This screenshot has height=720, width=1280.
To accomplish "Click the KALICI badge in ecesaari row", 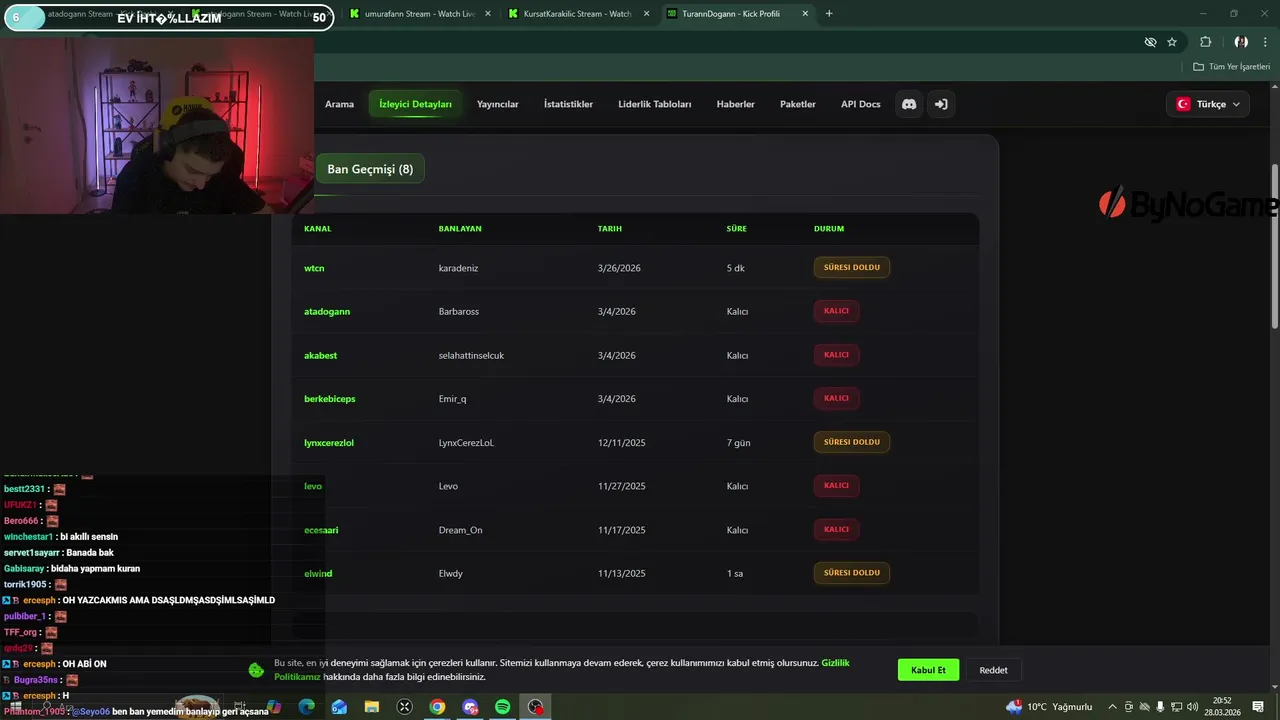I will (x=836, y=529).
